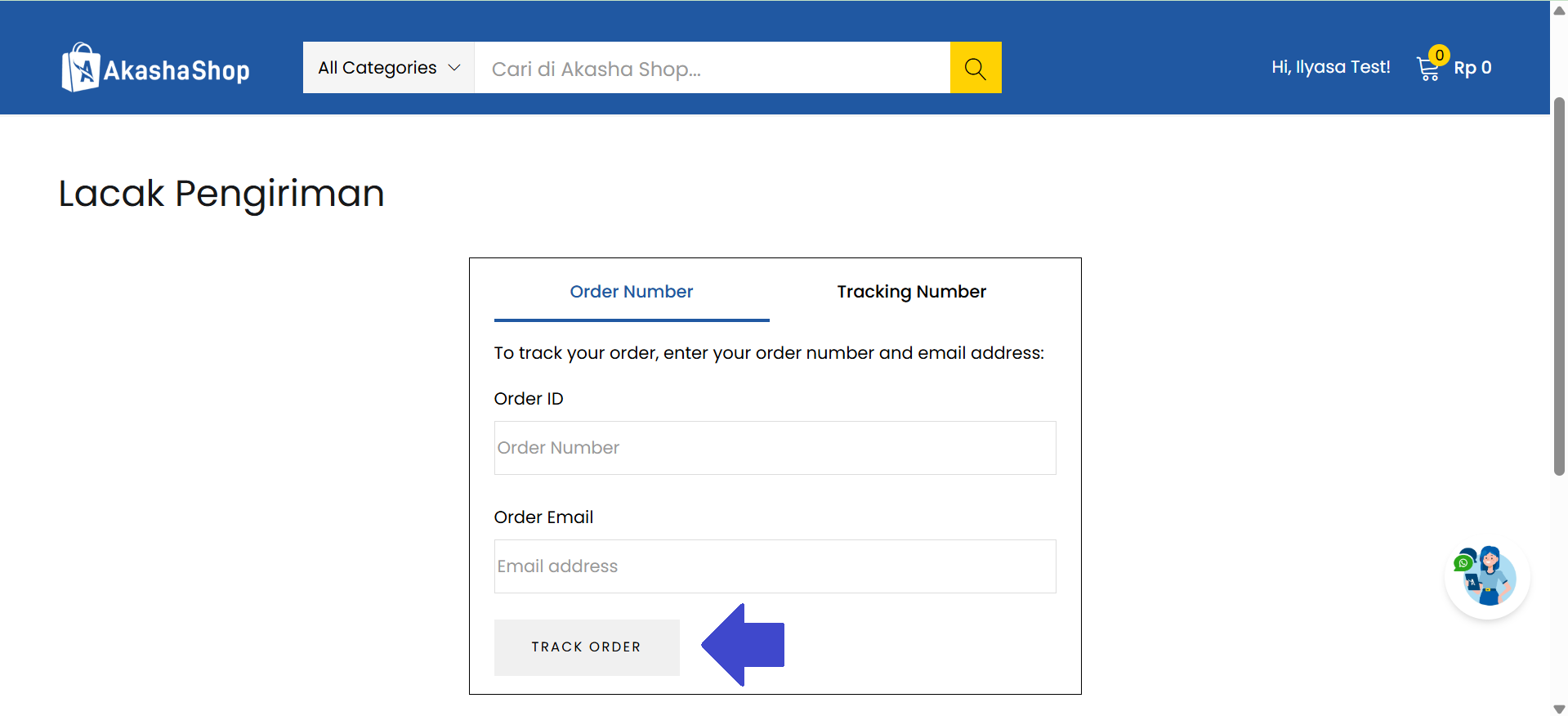Switch to the Order Number tab
Image resolution: width=1568 pixels, height=716 pixels.
pyautogui.click(x=631, y=292)
